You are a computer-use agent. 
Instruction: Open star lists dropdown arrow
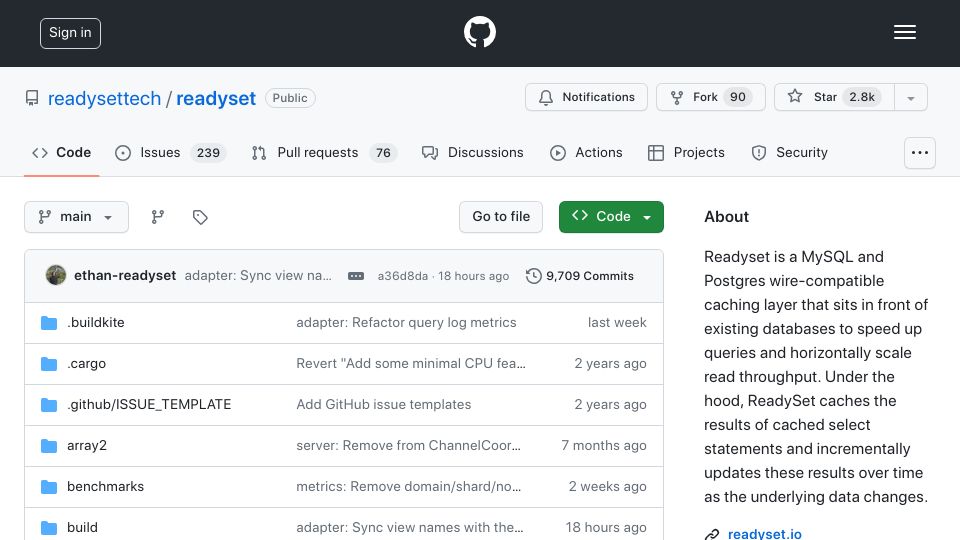(x=911, y=98)
